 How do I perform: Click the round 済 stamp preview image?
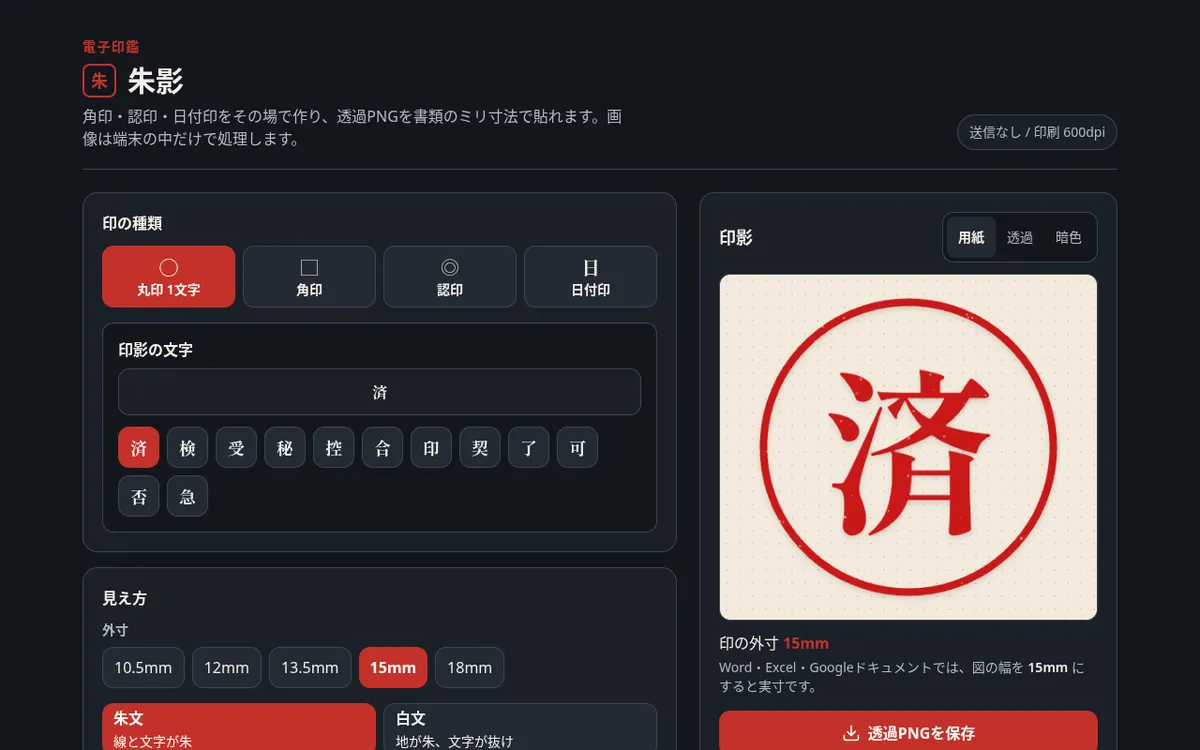908,447
